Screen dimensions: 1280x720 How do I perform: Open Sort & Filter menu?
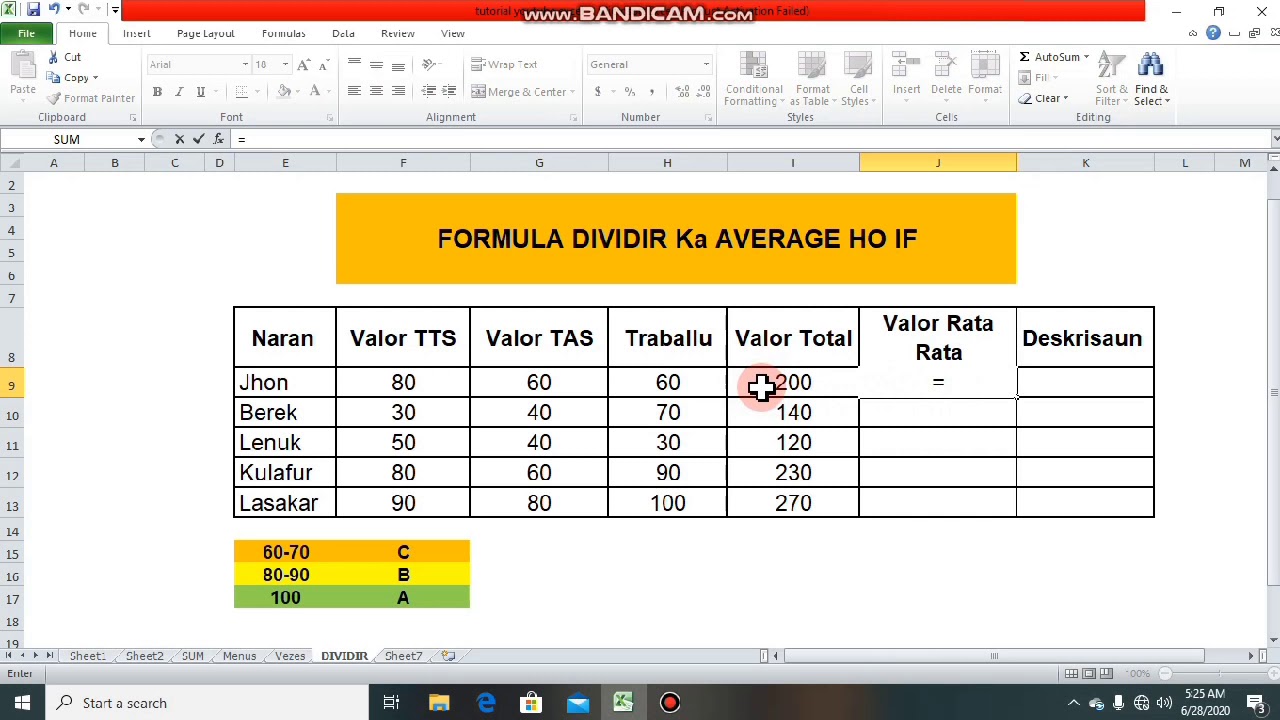(x=1111, y=79)
